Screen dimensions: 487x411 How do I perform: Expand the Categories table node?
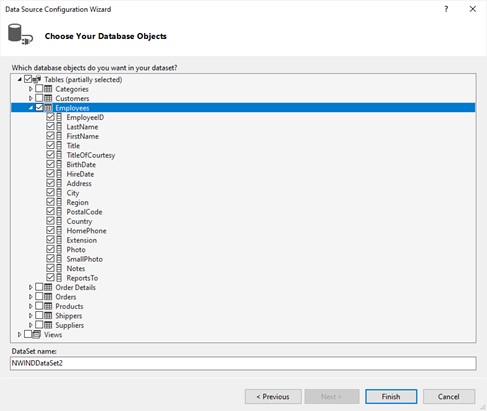pyautogui.click(x=30, y=89)
